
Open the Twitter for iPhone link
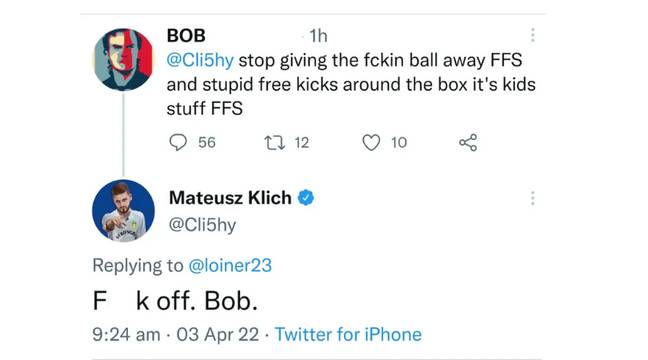348,334
